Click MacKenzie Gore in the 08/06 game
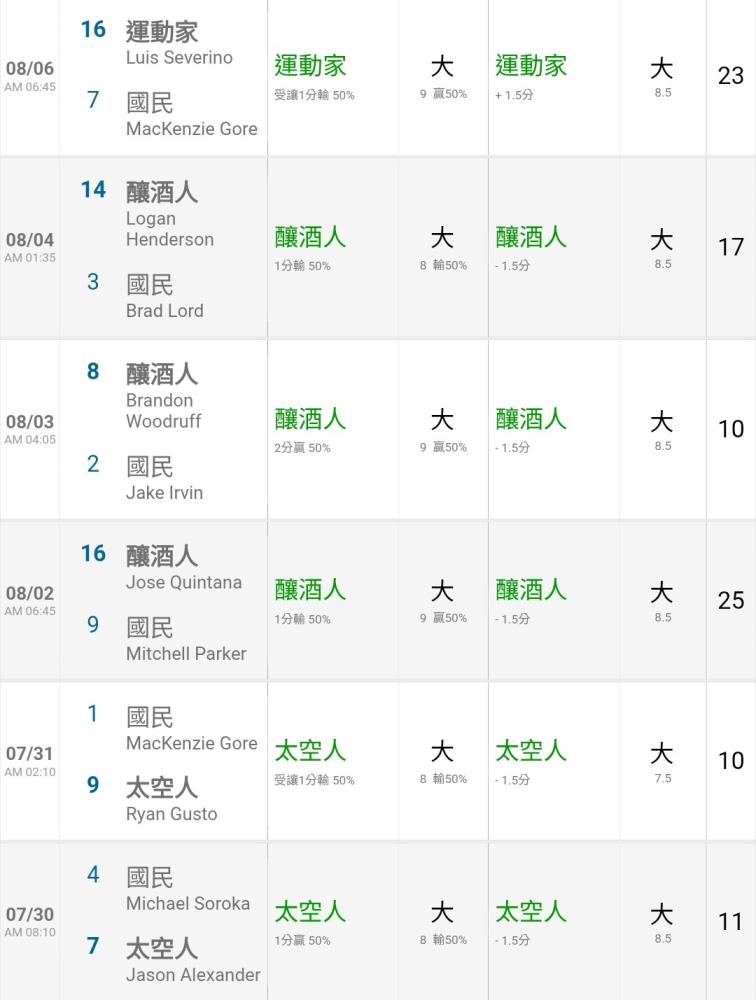The width and height of the screenshot is (756, 1000). [191, 129]
